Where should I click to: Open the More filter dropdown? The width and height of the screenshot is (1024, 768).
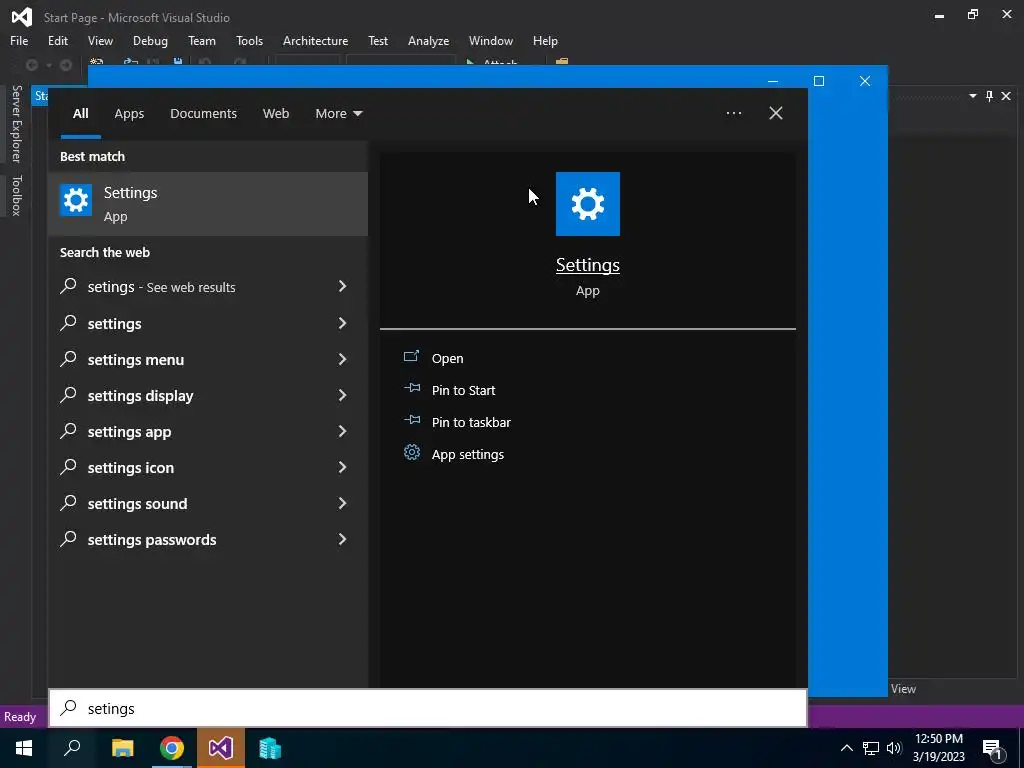point(338,113)
